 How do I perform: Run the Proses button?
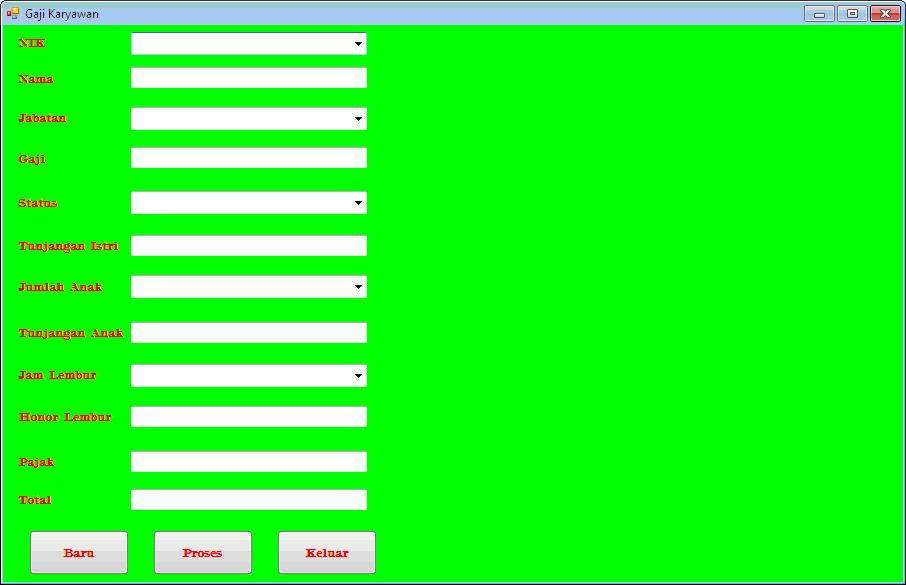[x=203, y=553]
